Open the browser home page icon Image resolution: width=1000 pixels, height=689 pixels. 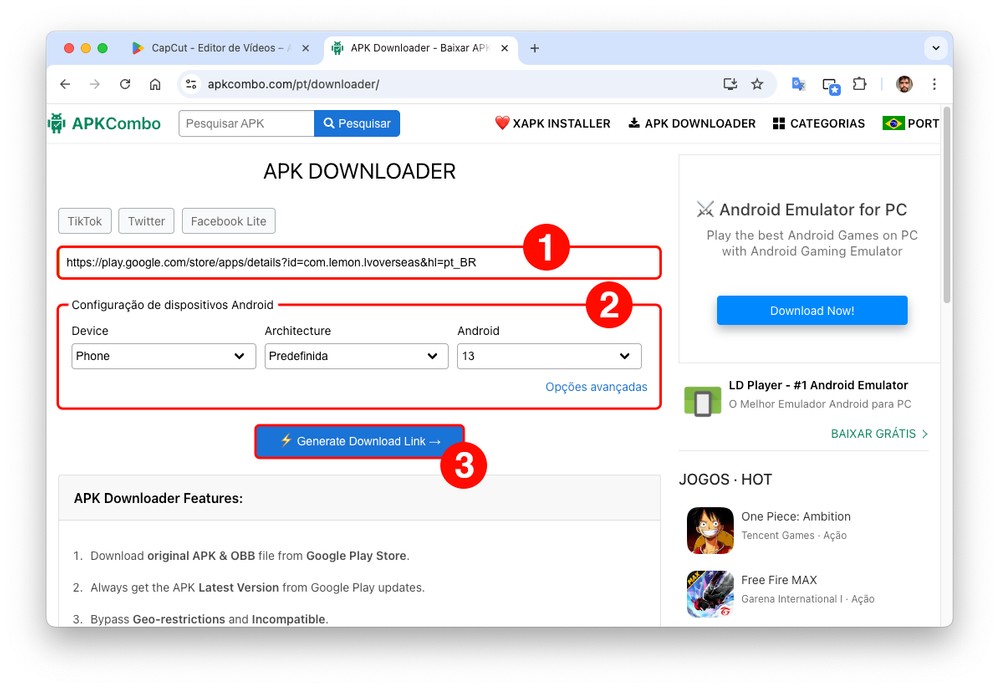click(x=155, y=84)
